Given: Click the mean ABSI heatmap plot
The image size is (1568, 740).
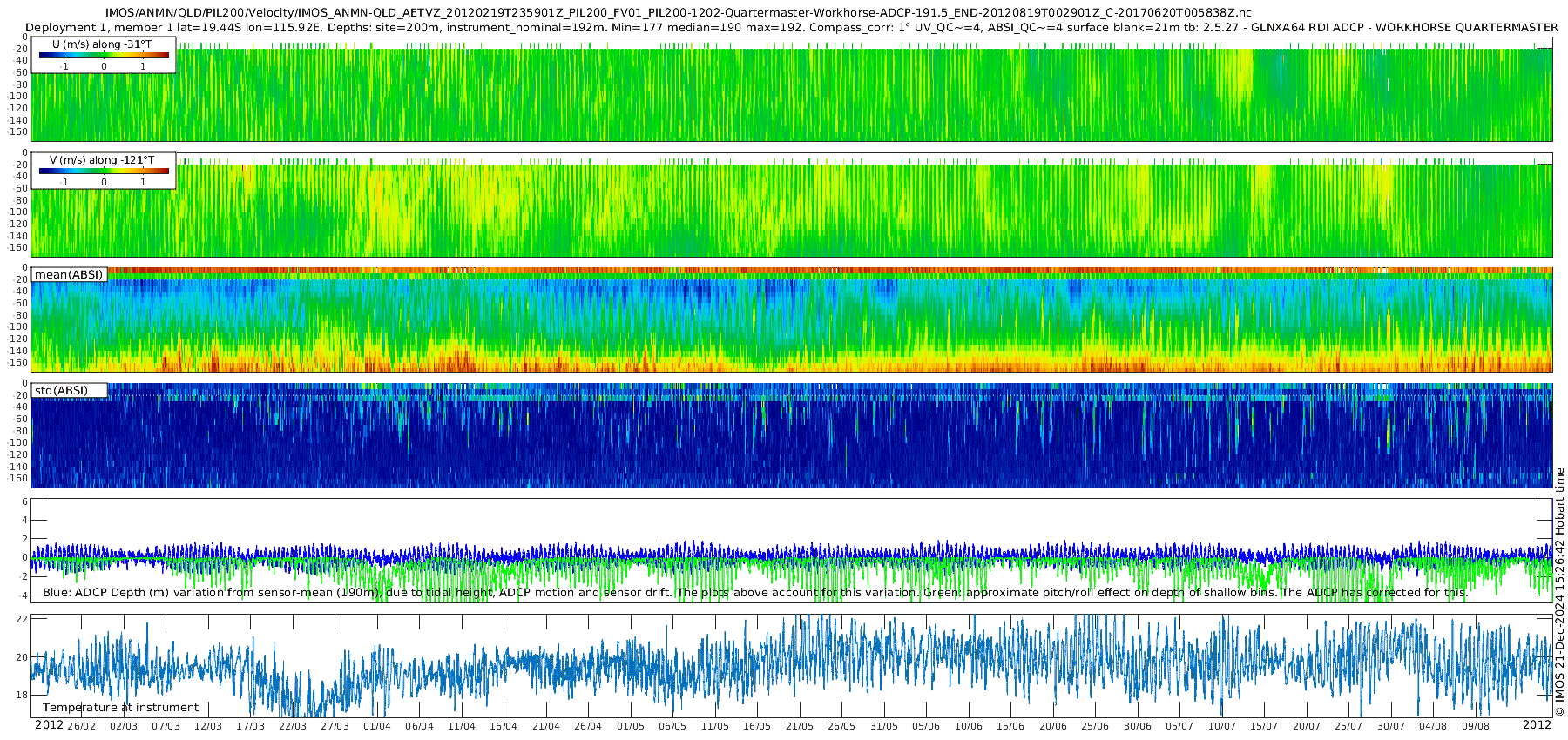Looking at the screenshot, I should coord(792,320).
